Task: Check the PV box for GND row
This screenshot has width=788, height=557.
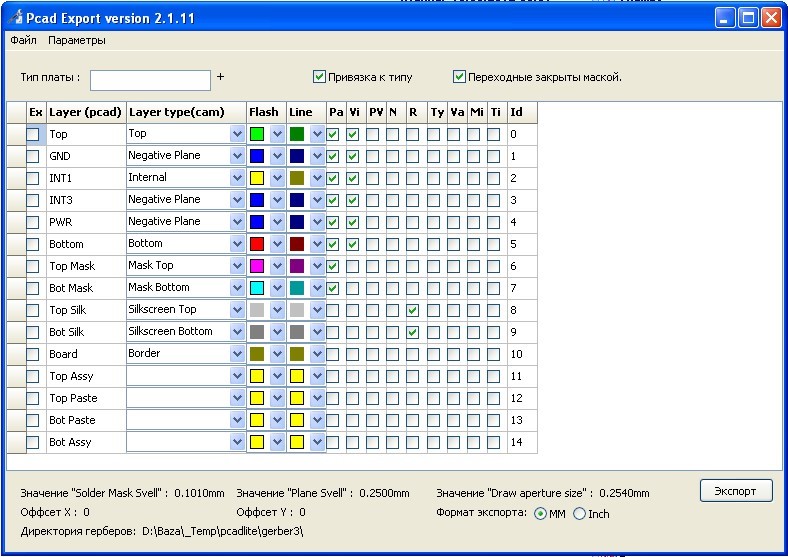Action: (x=372, y=156)
